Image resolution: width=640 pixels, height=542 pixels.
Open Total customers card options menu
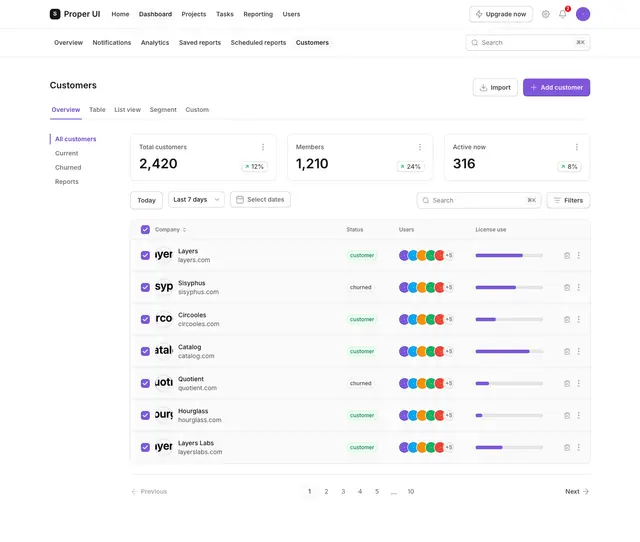(263, 147)
